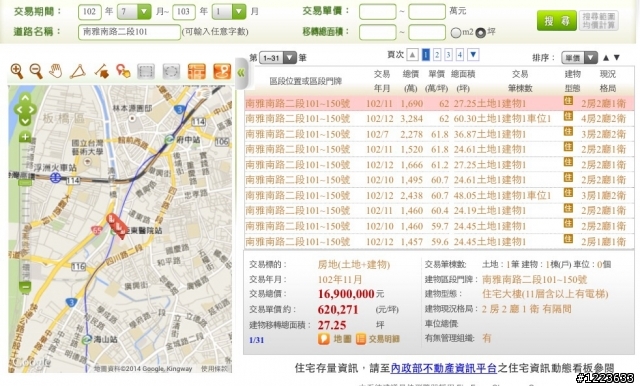Select the row with total price 2,438
The height and width of the screenshot is (386, 640).
[x=439, y=195]
